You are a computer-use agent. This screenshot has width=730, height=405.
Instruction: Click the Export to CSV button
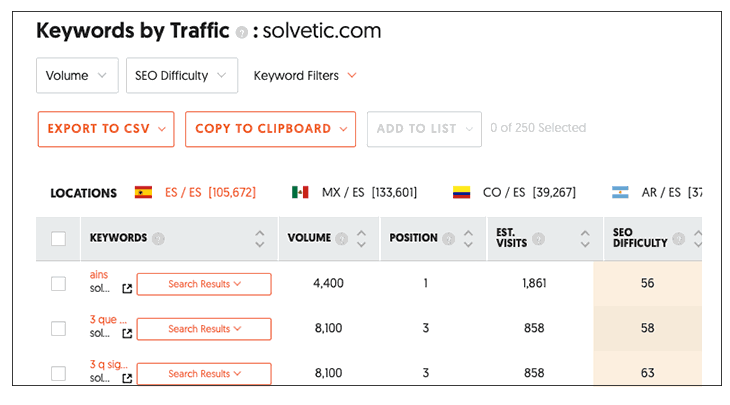[x=106, y=129]
